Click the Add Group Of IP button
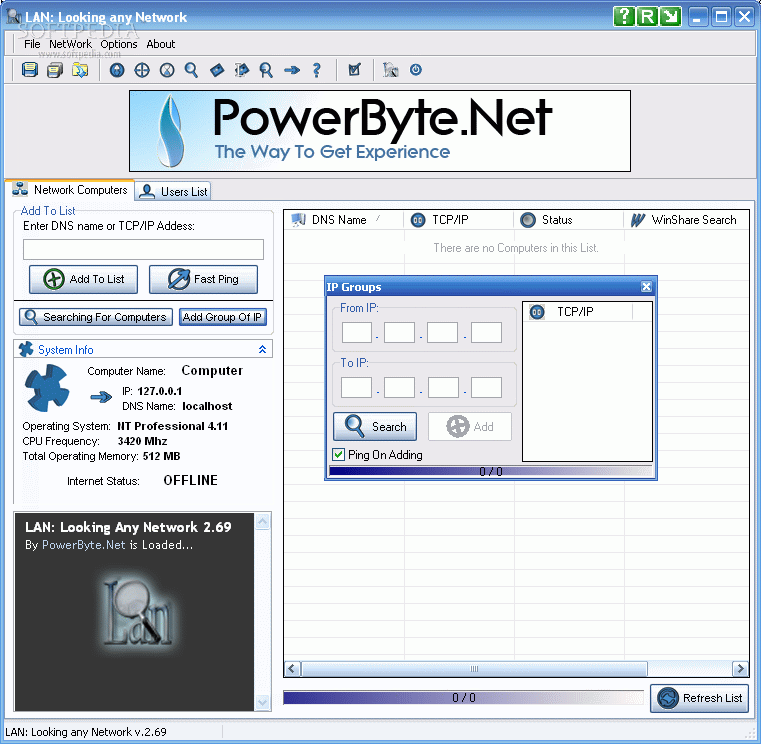The width and height of the screenshot is (761, 744). (223, 317)
